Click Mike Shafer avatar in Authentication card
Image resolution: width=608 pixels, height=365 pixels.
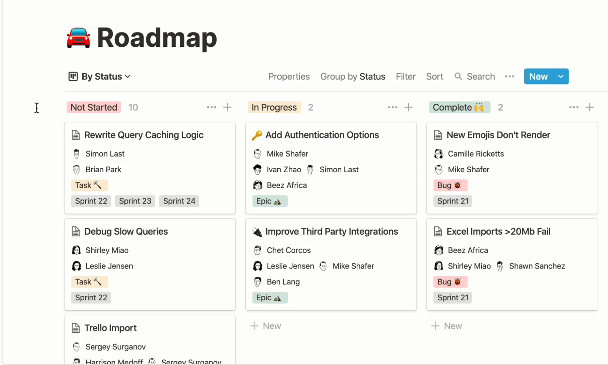click(x=257, y=154)
